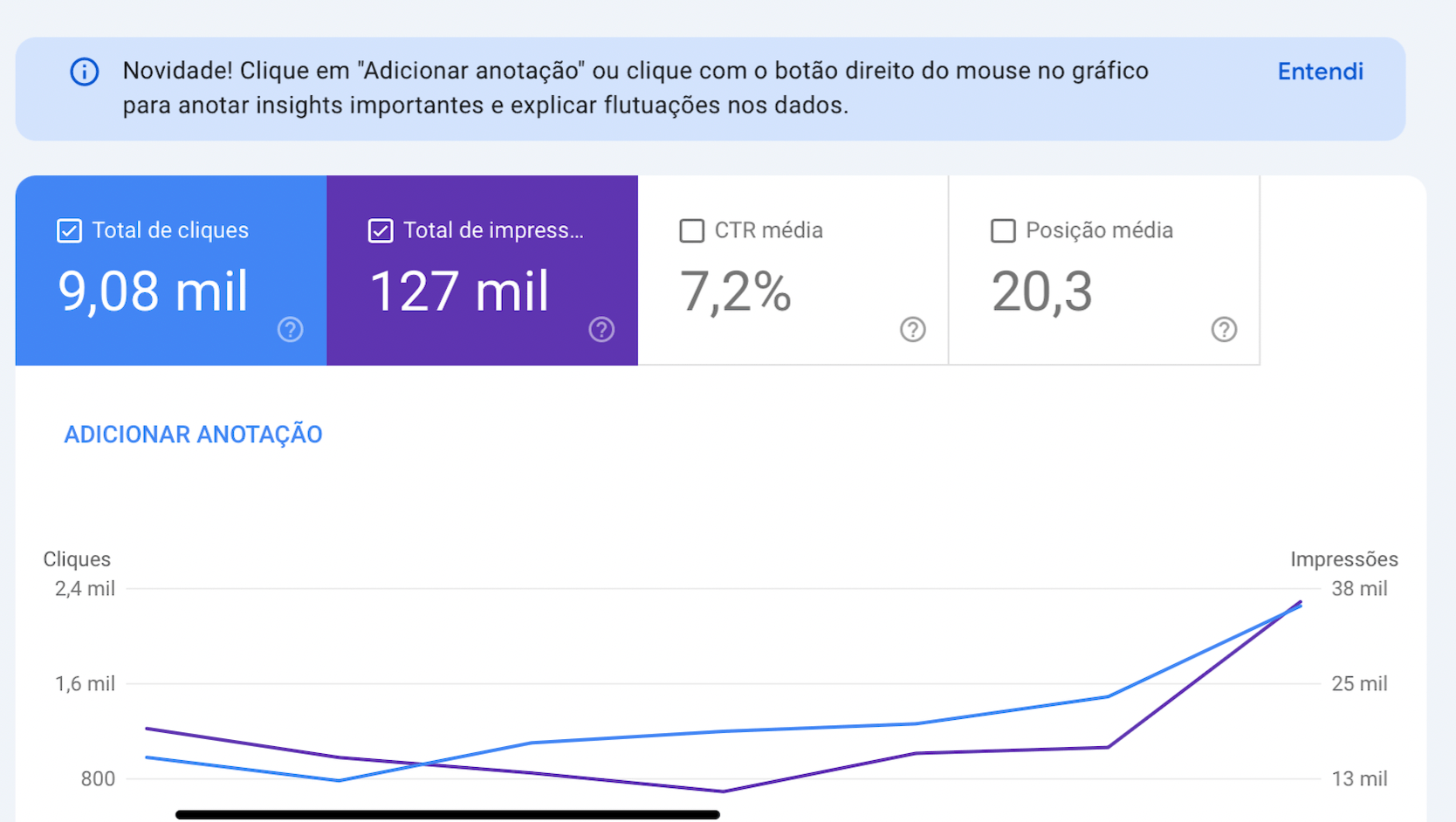The width and height of the screenshot is (1456, 822).
Task: Click the ADICIONAR ANOTAÇÃO link
Action: point(193,435)
